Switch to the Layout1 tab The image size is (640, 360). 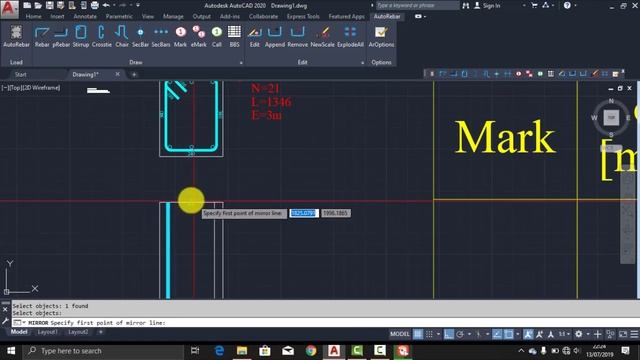[47, 332]
